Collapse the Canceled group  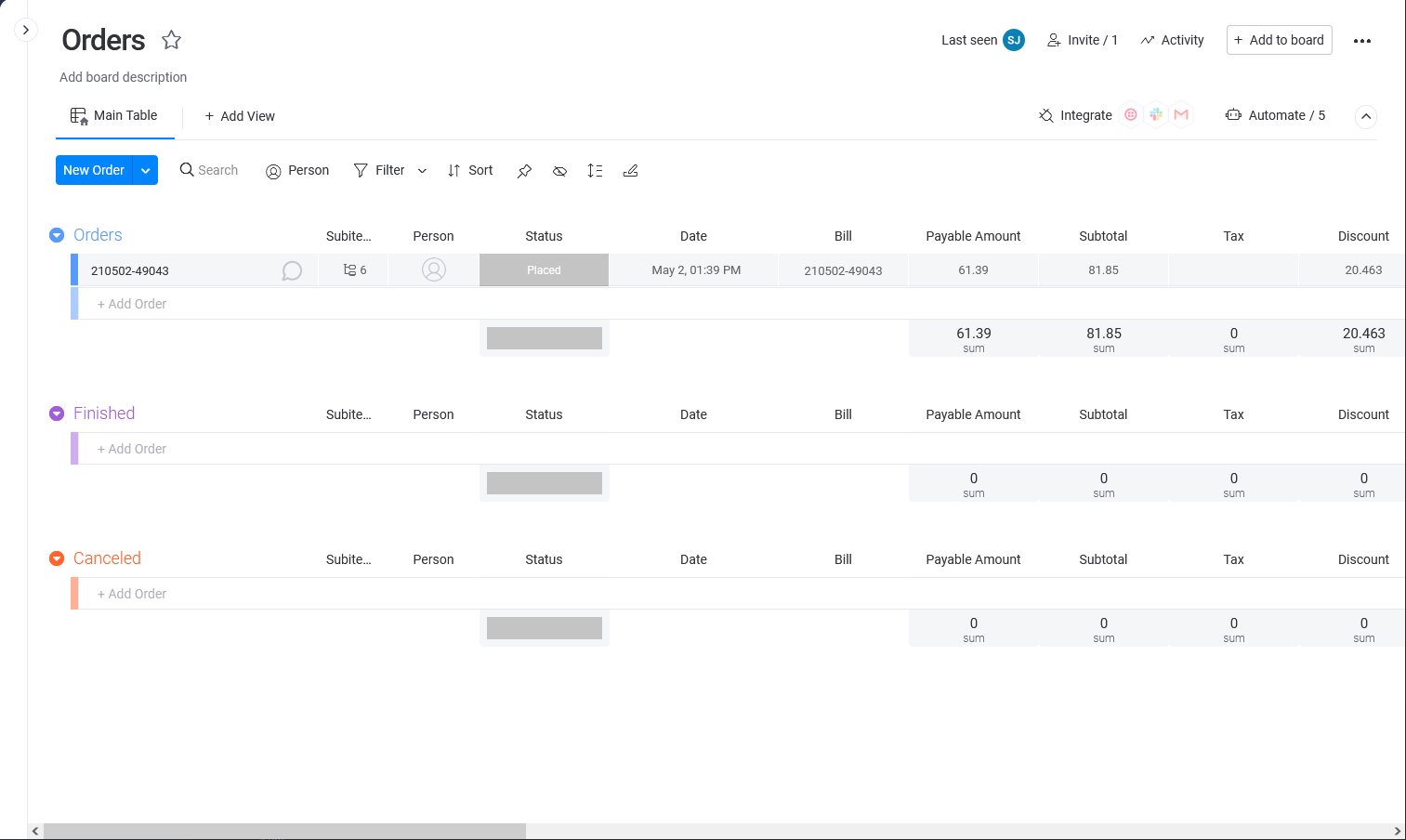pos(57,558)
